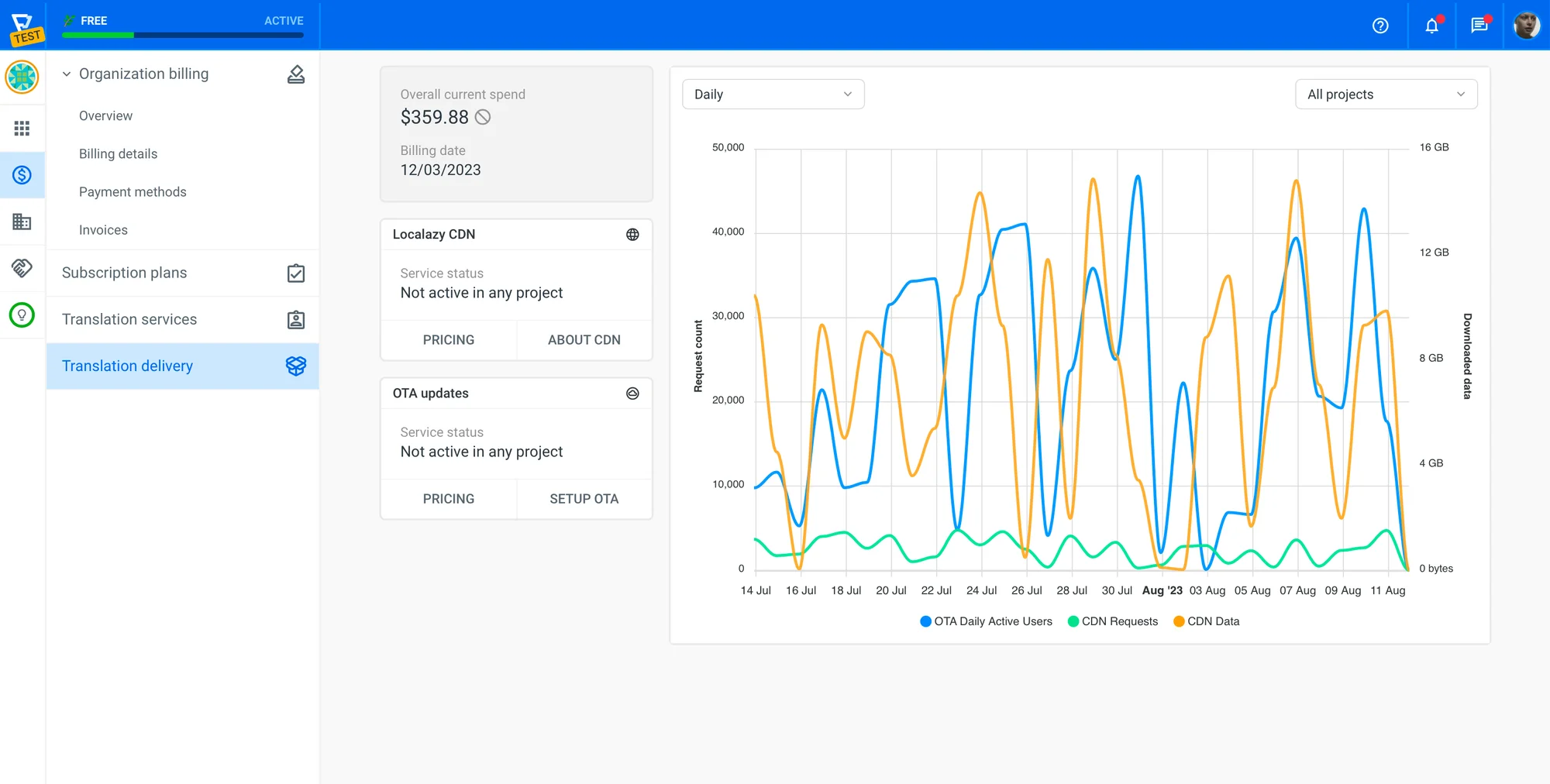Screen dimensions: 1550x784
Task: Click the handshake icon in sidebar
Action: (22, 268)
